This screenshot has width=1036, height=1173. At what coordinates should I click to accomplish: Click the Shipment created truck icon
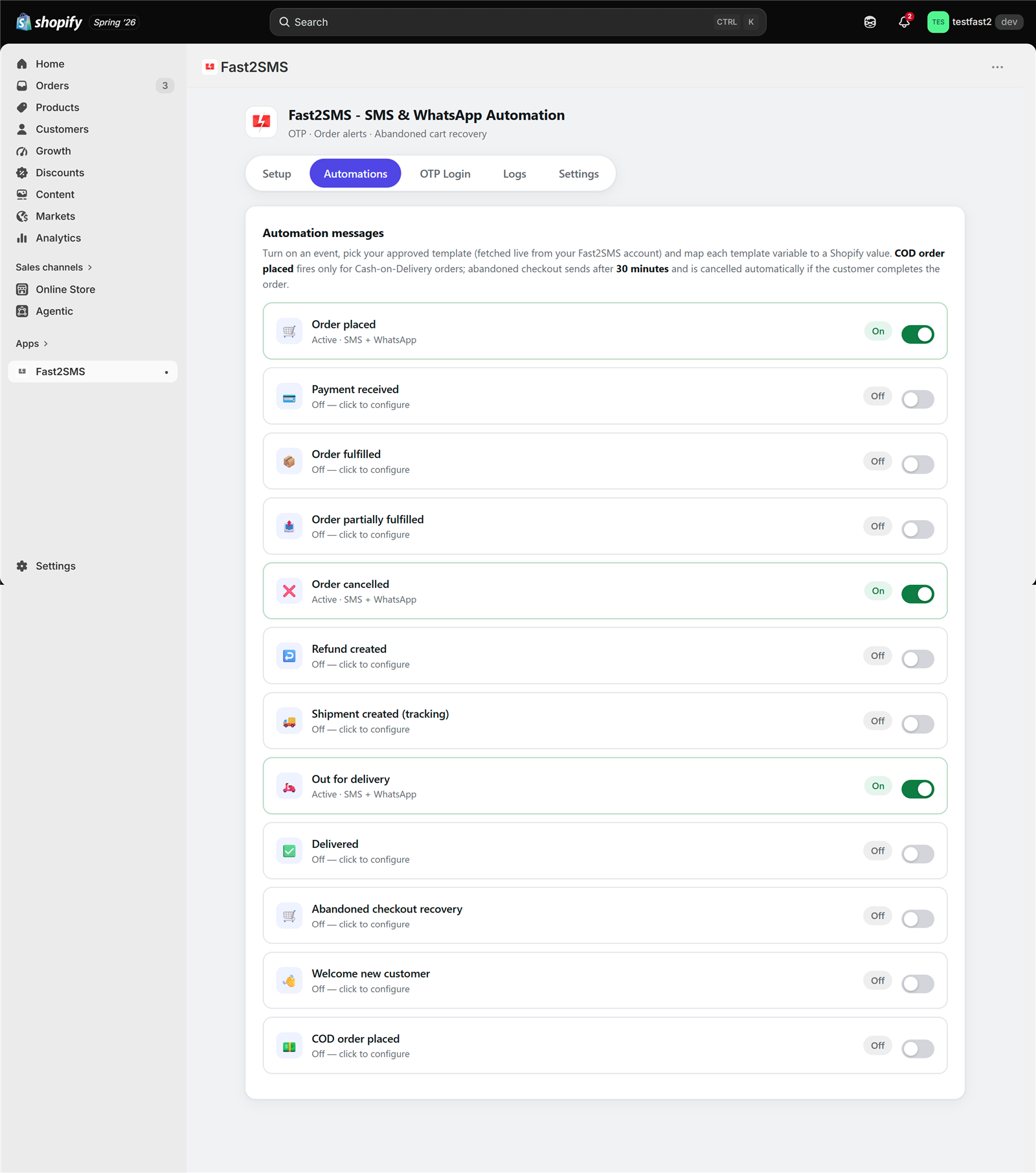[289, 722]
